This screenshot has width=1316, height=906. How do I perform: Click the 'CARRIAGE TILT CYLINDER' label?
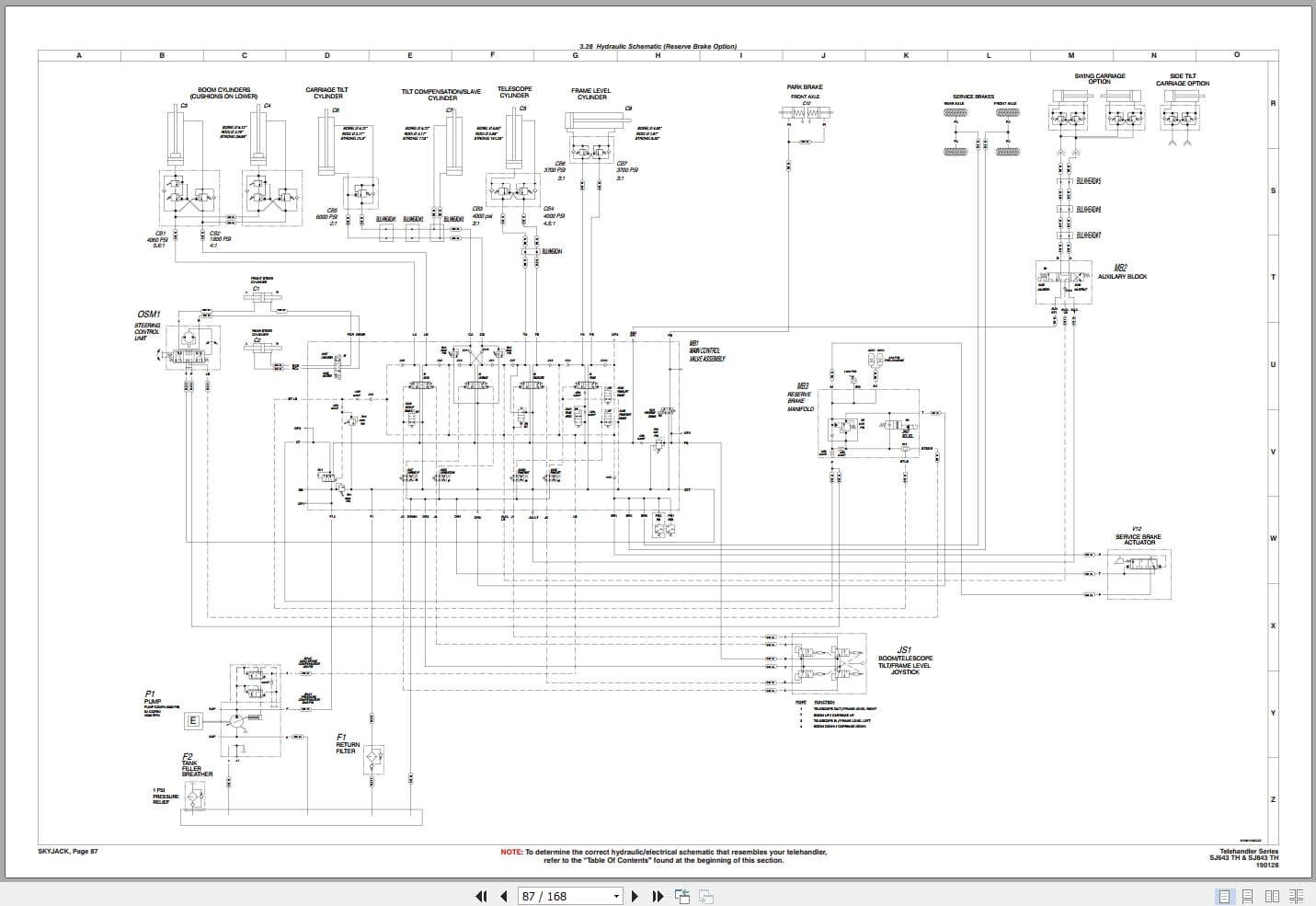click(x=327, y=93)
